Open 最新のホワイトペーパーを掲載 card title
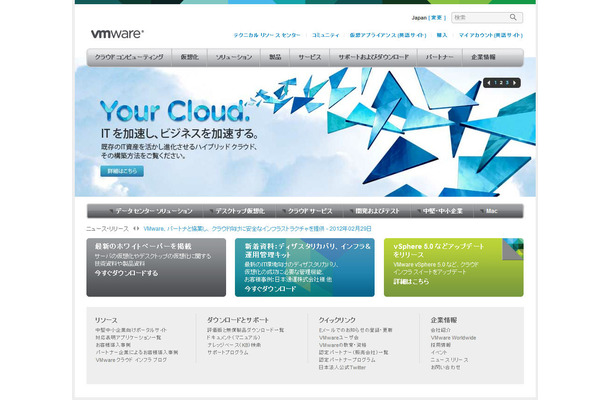The image size is (610, 400). [143, 246]
